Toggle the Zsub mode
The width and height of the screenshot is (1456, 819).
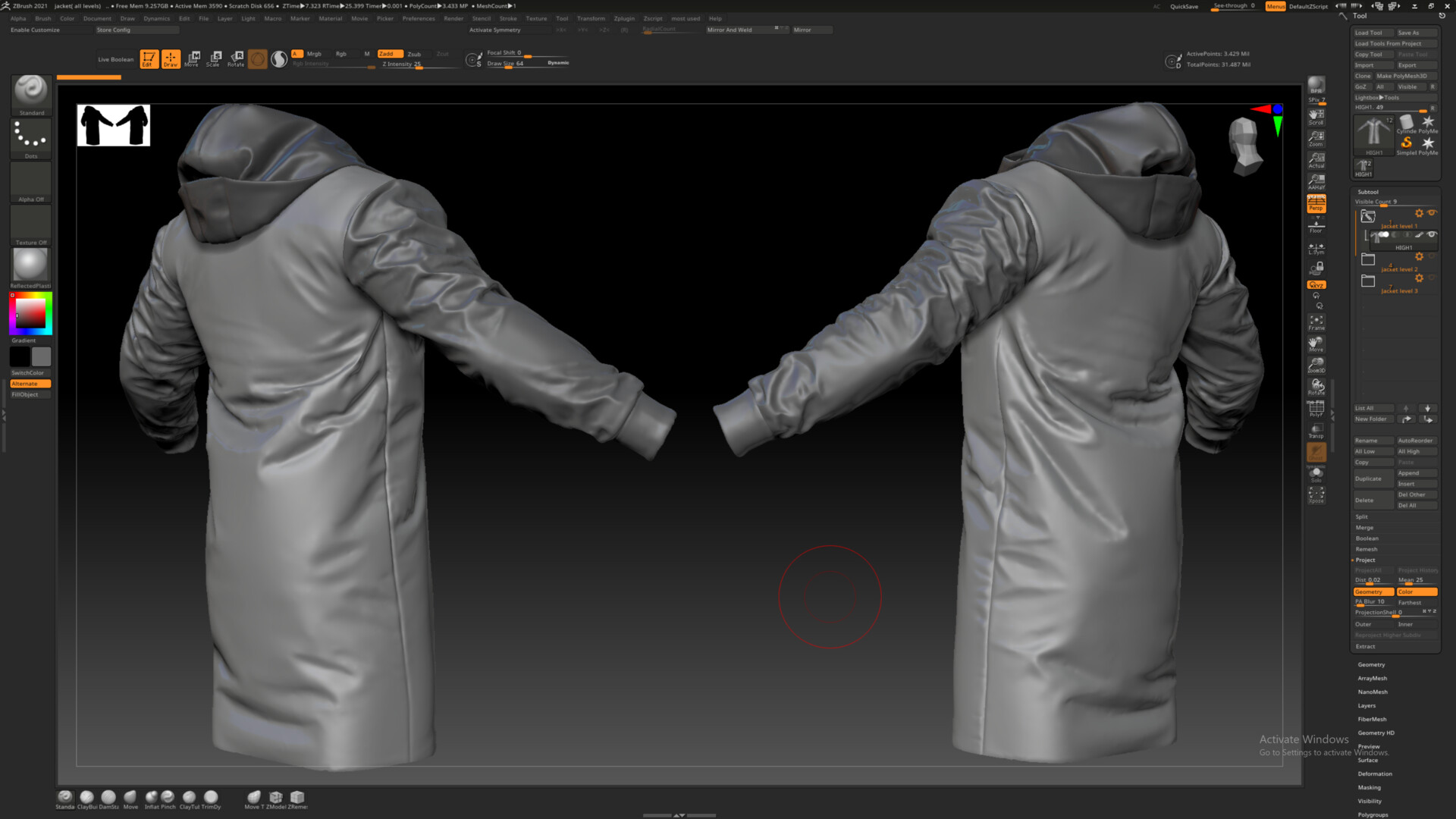[x=414, y=54]
